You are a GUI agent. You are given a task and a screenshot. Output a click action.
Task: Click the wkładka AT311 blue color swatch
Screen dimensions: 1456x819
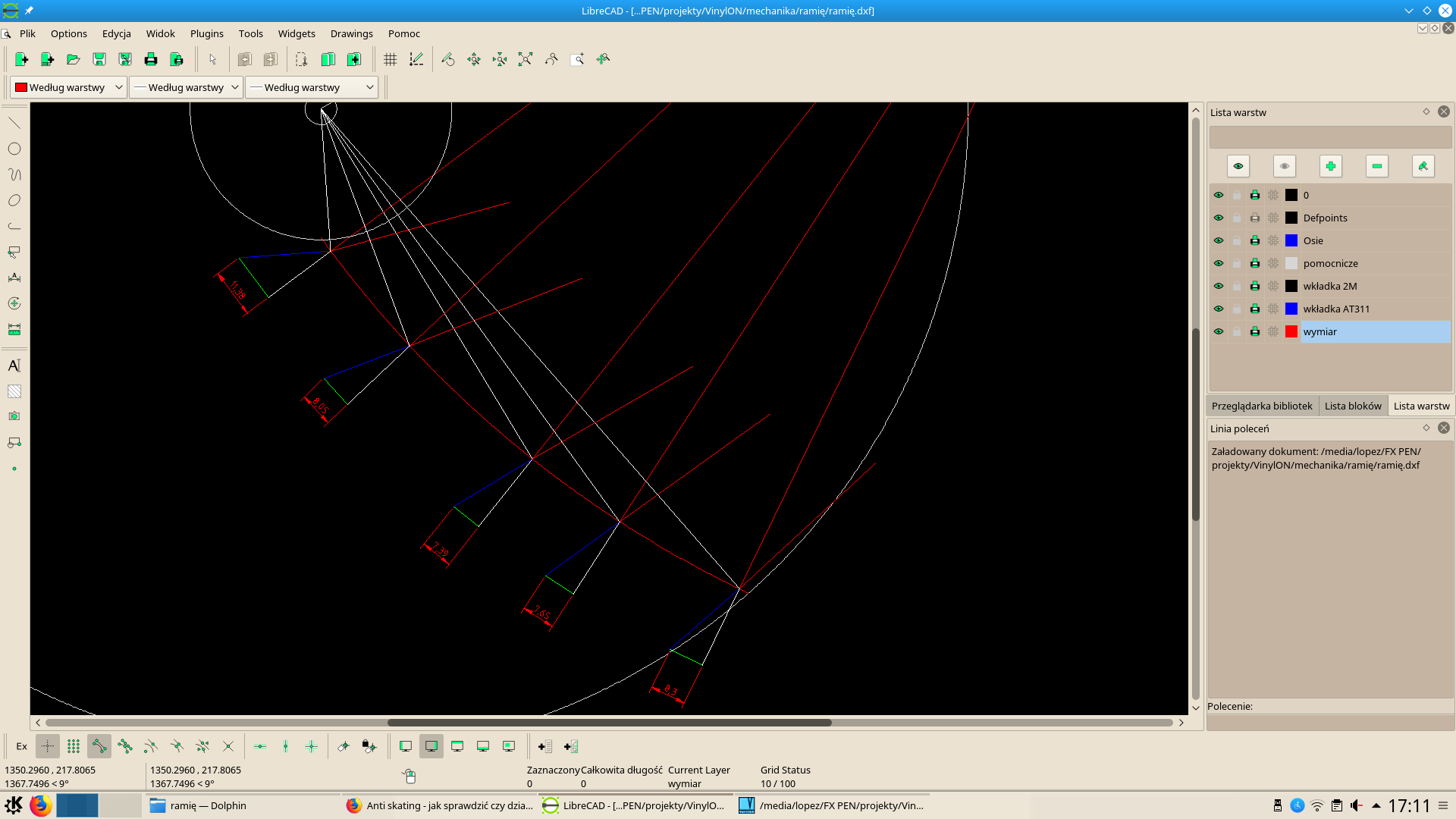tap(1291, 309)
